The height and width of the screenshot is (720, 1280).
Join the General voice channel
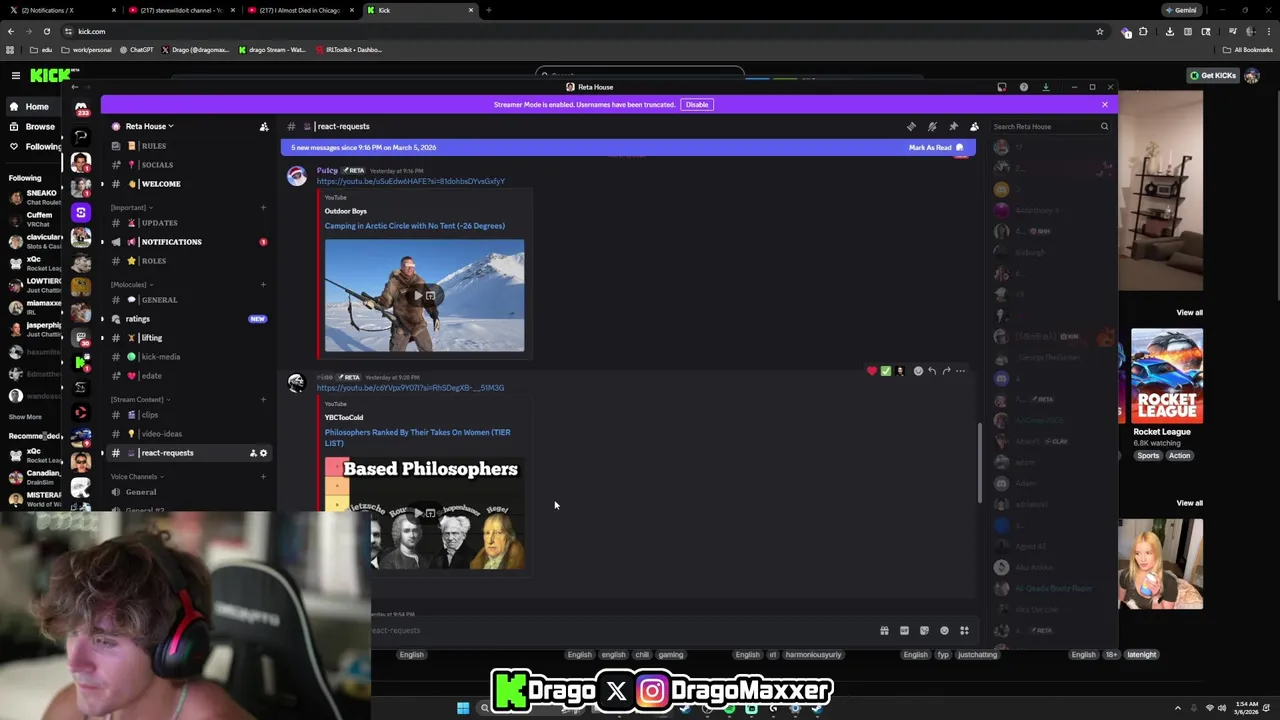(189, 492)
